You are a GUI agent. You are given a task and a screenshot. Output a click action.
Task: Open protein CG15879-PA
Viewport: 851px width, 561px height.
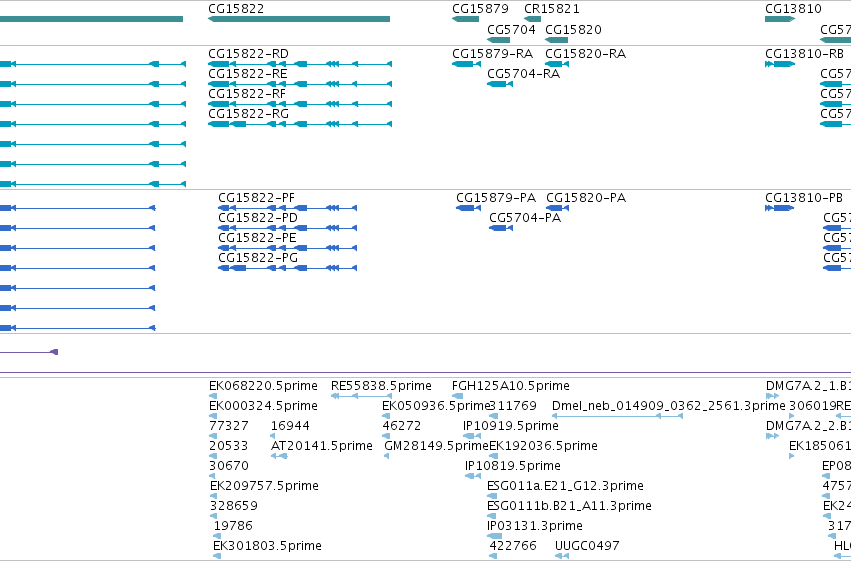pyautogui.click(x=496, y=197)
